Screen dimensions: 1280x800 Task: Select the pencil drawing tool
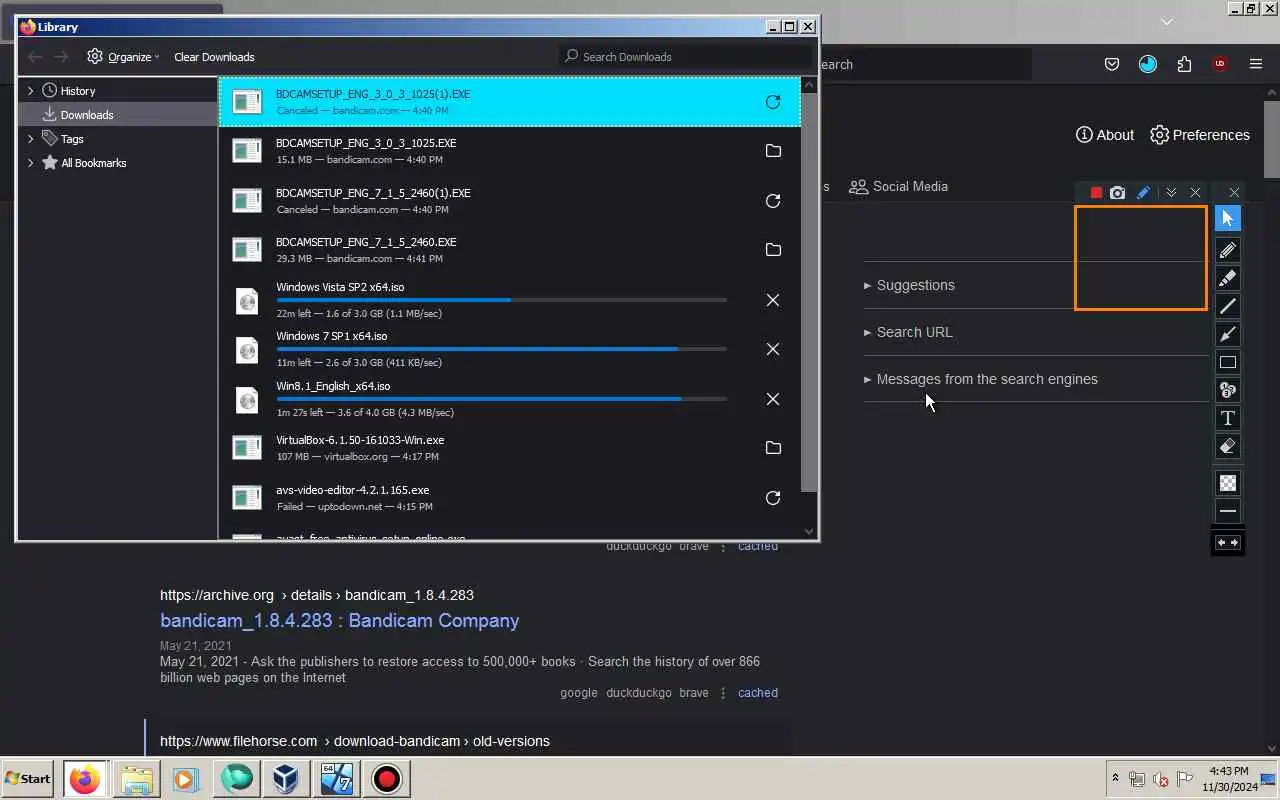1228,250
